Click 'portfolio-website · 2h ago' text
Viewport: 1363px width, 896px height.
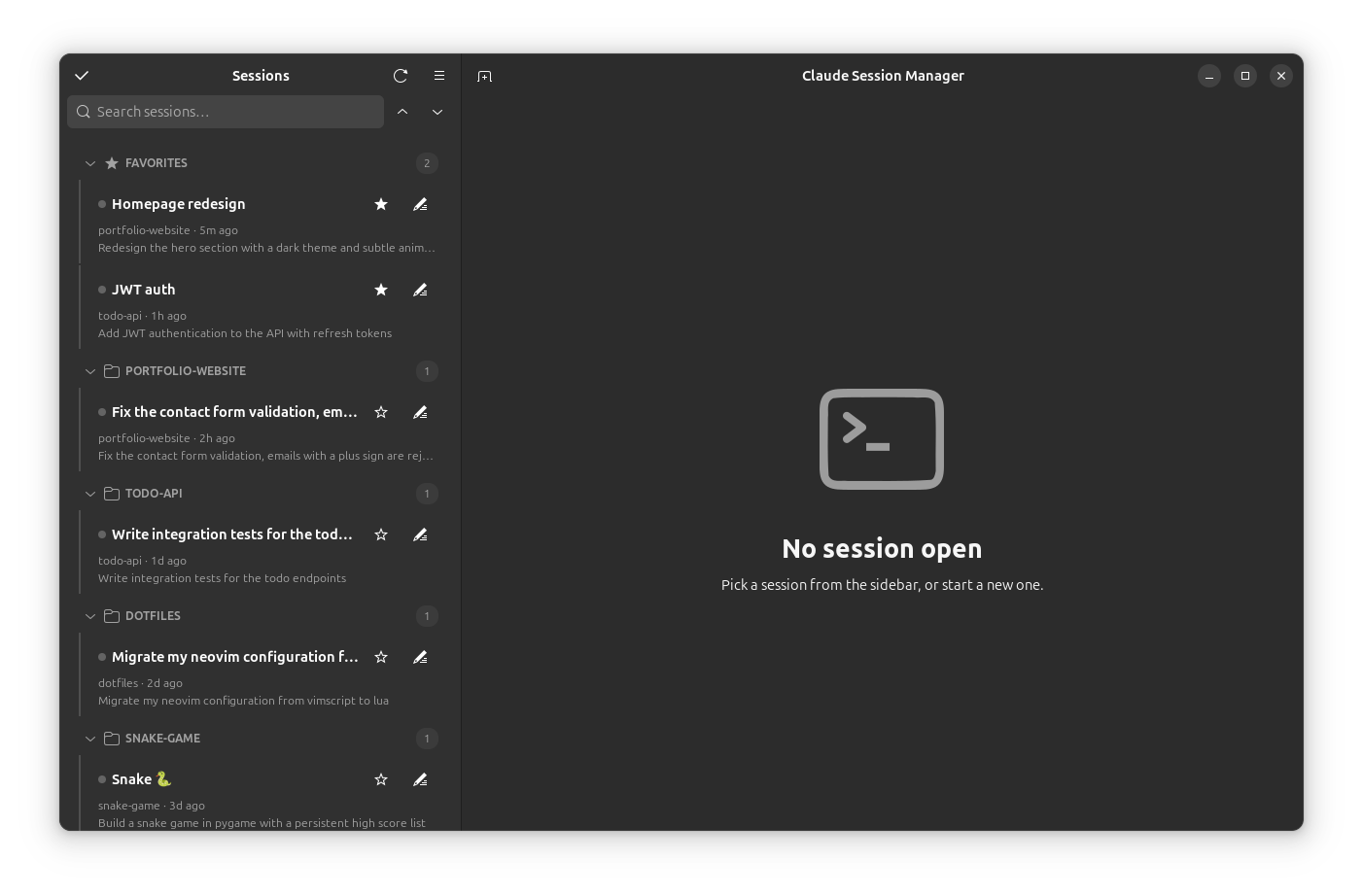(x=166, y=438)
